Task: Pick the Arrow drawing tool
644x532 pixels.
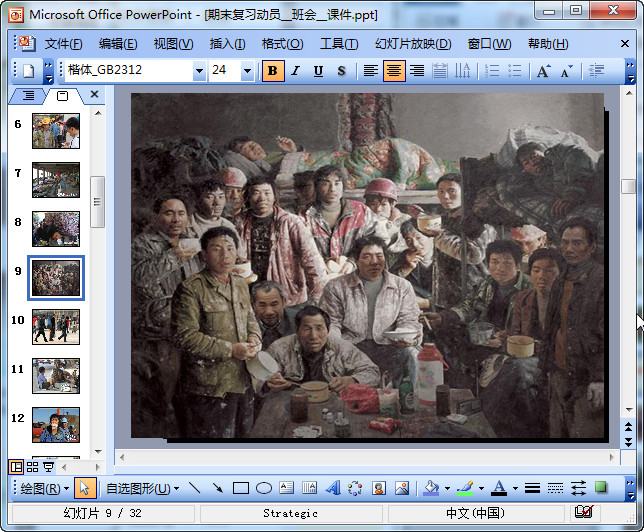Action: 217,488
